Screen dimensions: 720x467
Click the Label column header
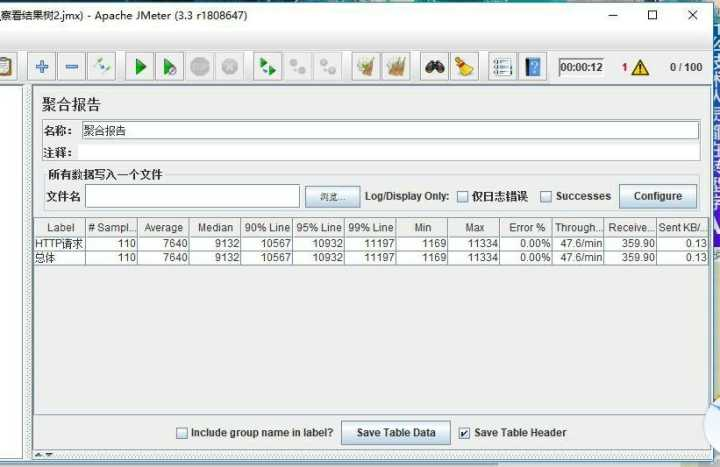[x=60, y=227]
